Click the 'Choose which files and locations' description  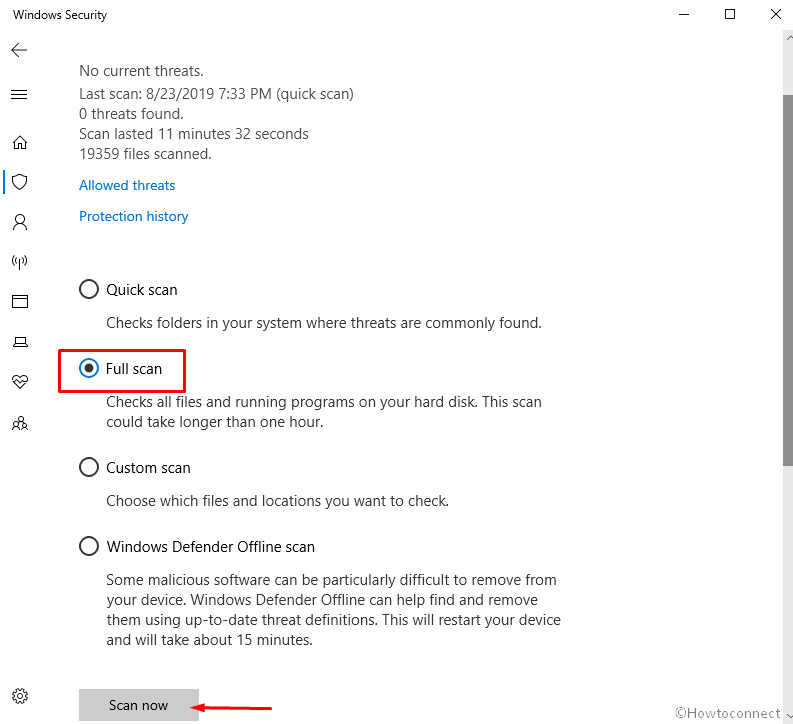[x=277, y=501]
